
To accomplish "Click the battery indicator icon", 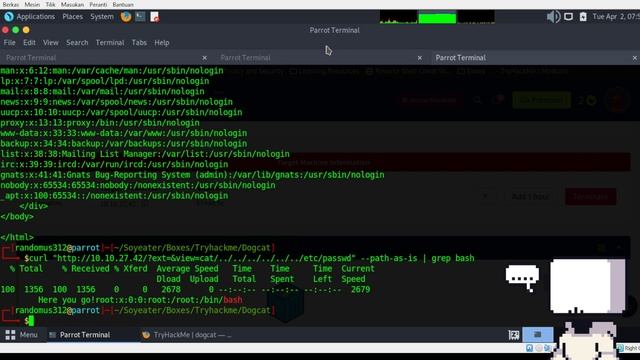I will (x=583, y=17).
